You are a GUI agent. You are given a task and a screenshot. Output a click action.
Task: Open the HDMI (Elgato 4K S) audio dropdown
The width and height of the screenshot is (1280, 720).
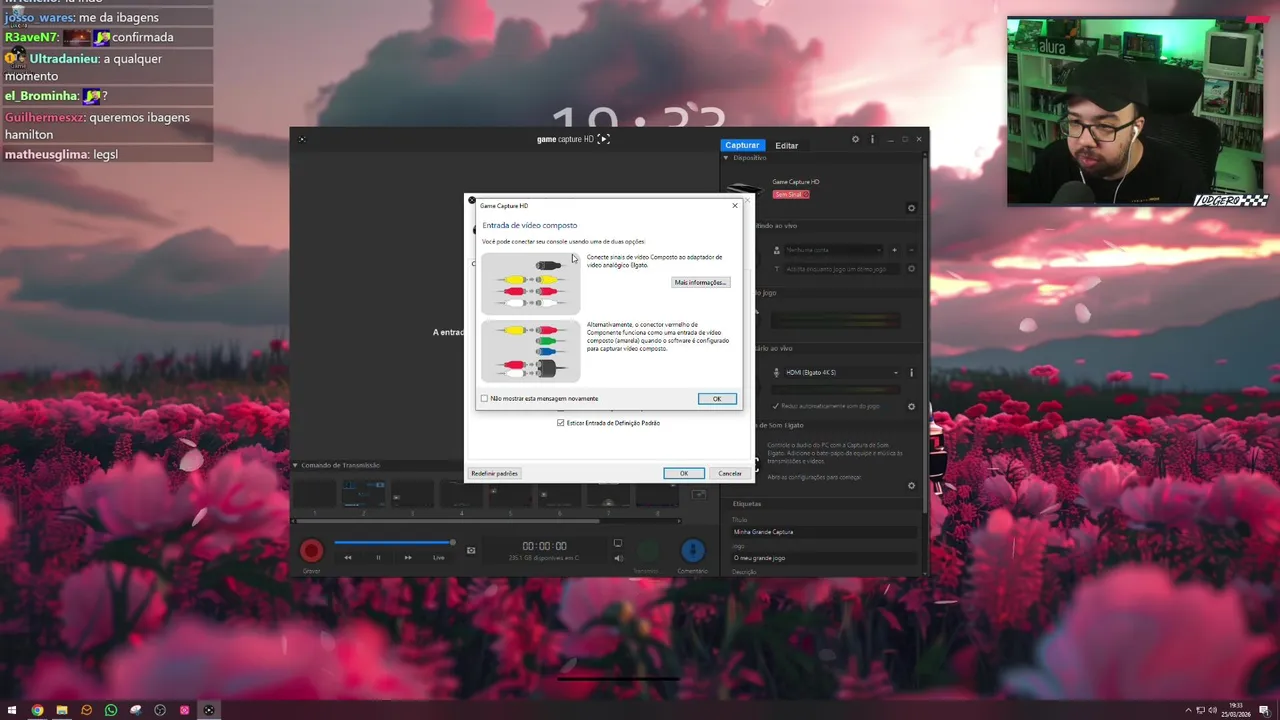point(841,373)
